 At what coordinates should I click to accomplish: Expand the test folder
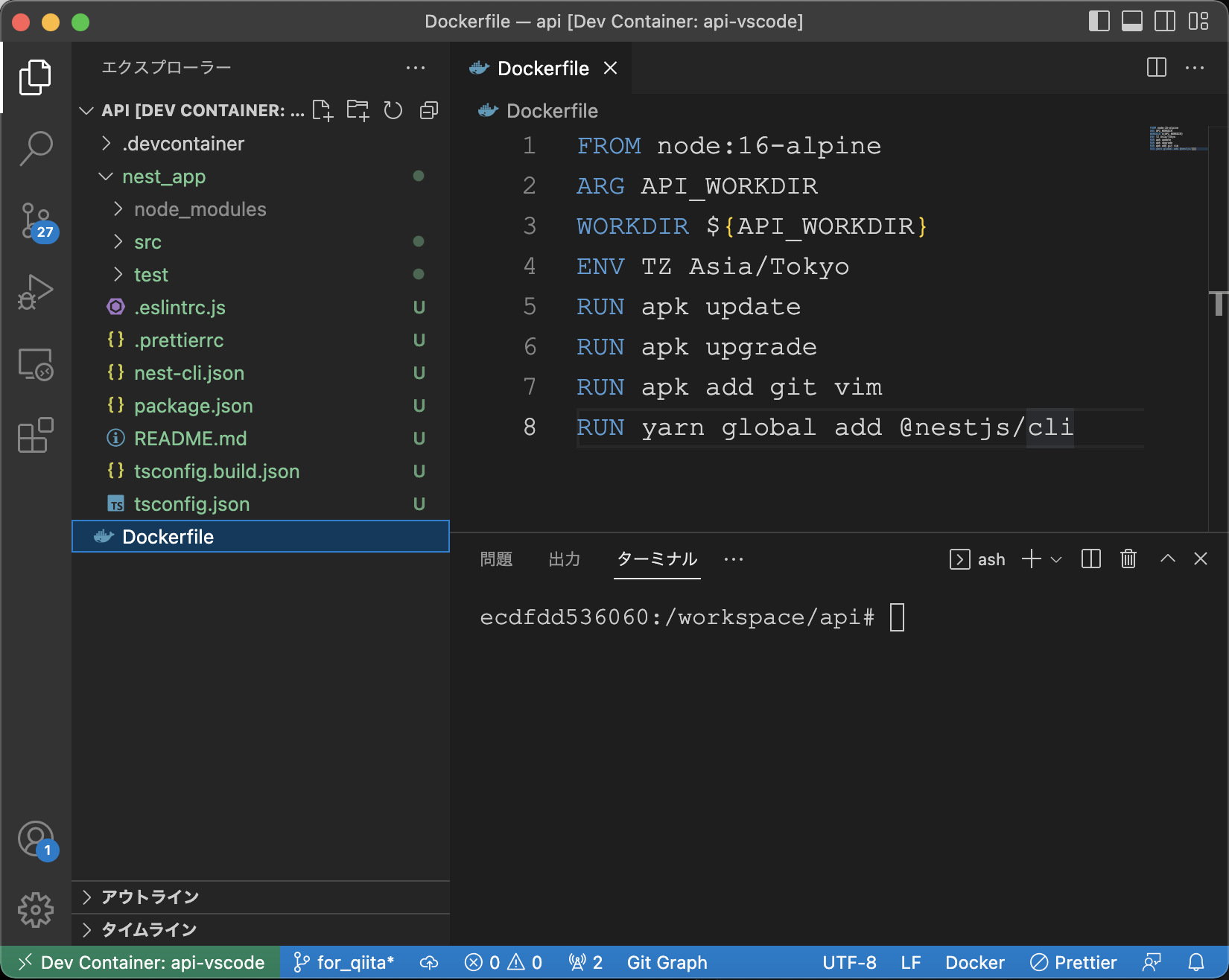(261, 275)
